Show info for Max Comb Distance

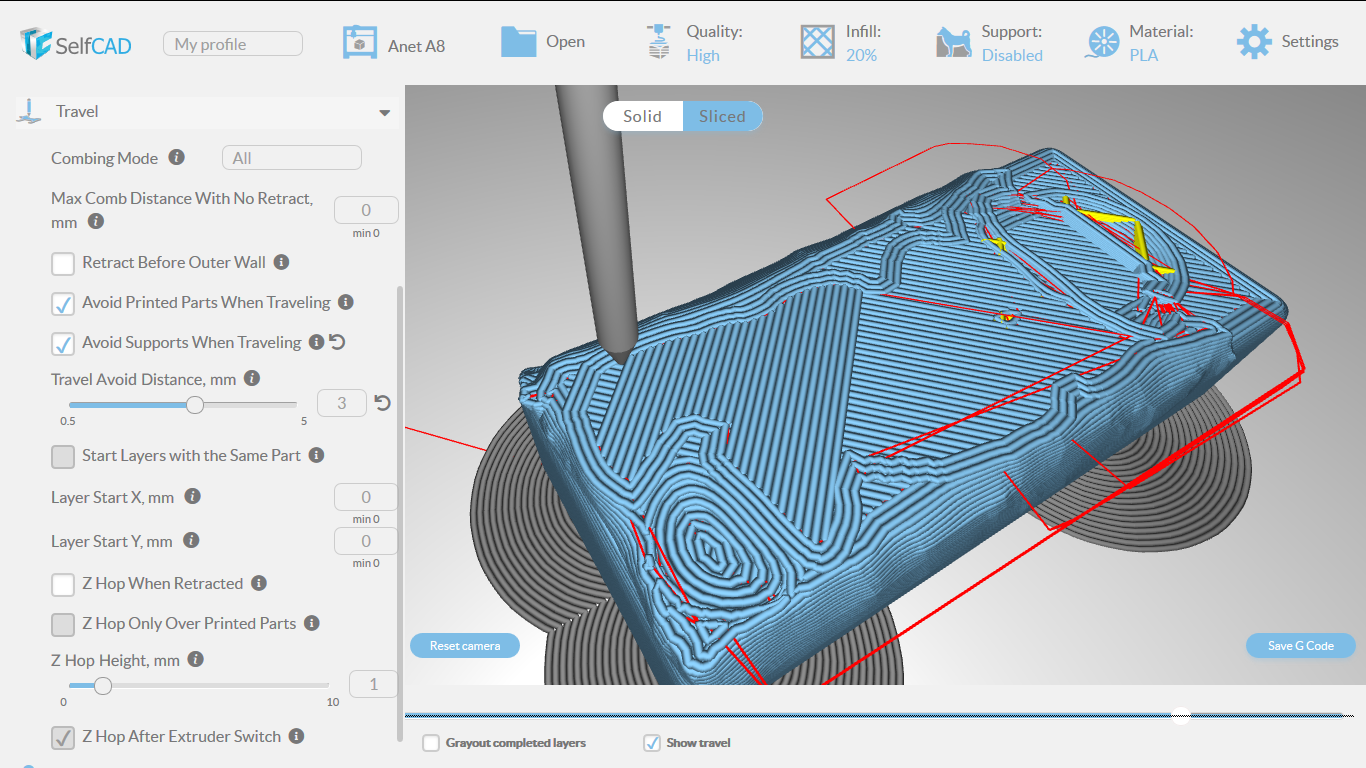[96, 222]
